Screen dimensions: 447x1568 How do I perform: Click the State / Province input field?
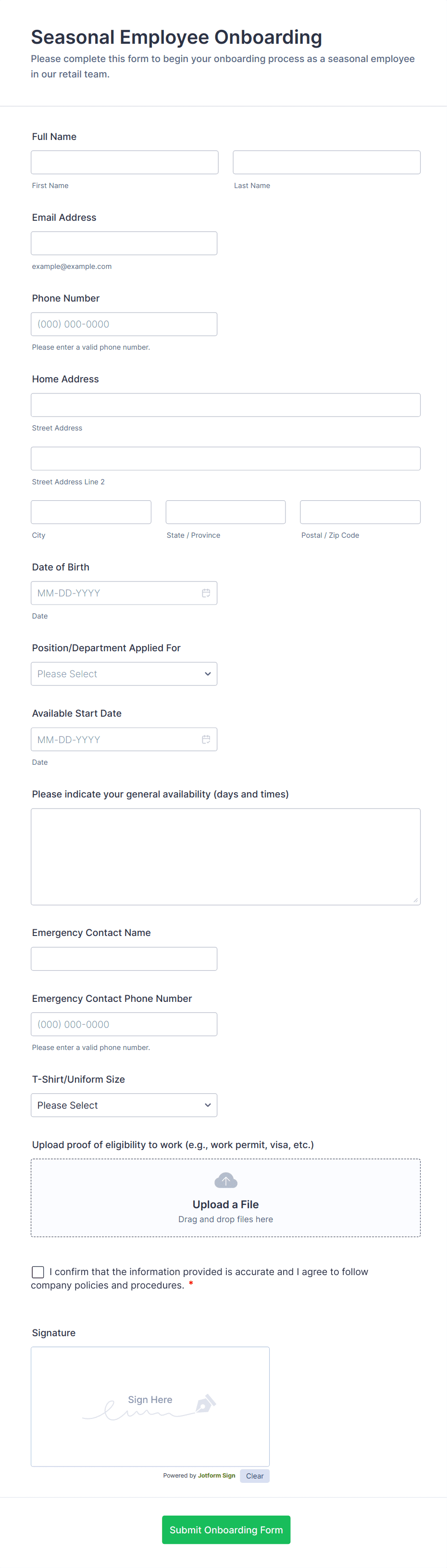tap(225, 512)
